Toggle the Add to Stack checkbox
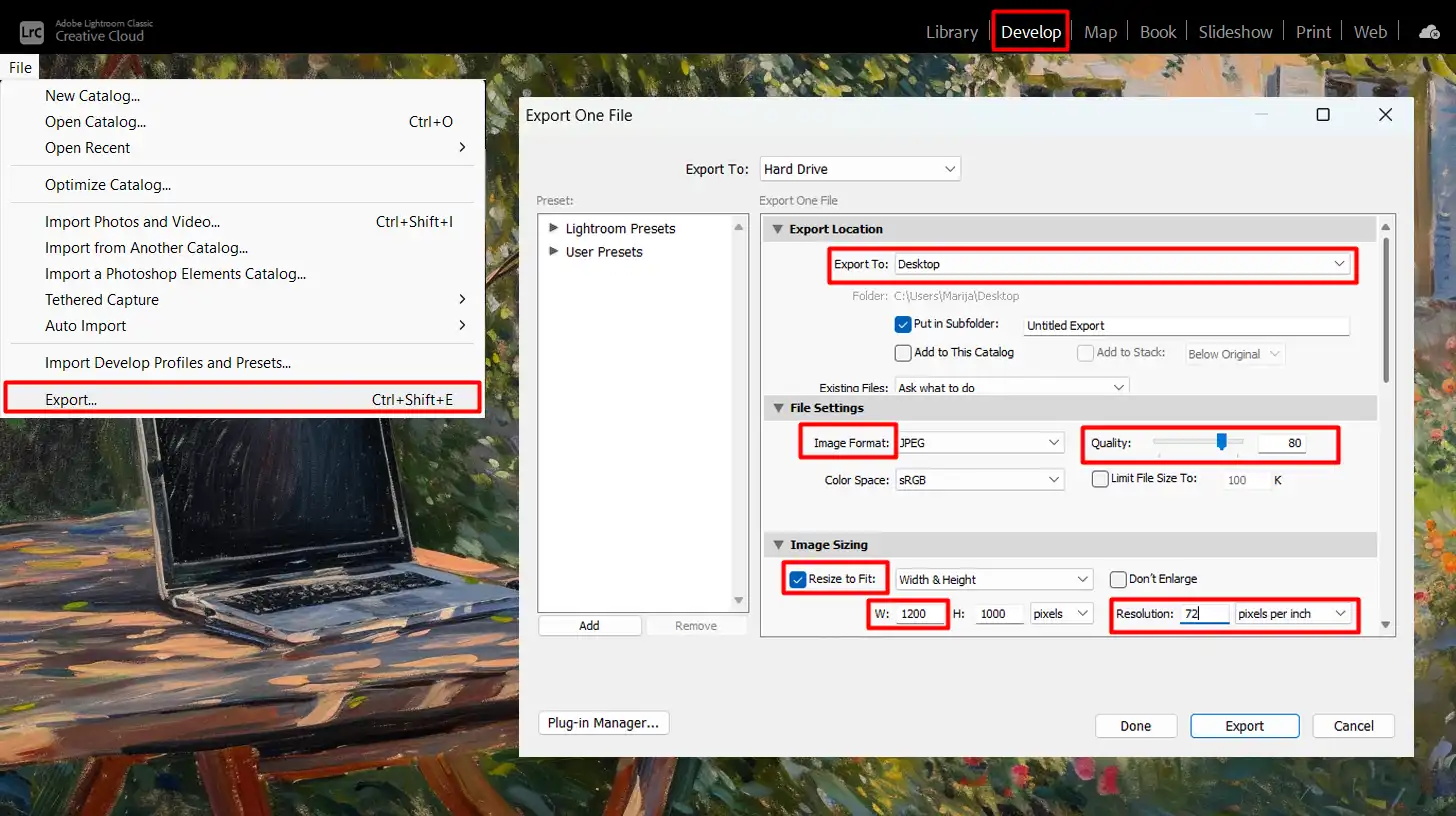1456x816 pixels. (1085, 353)
